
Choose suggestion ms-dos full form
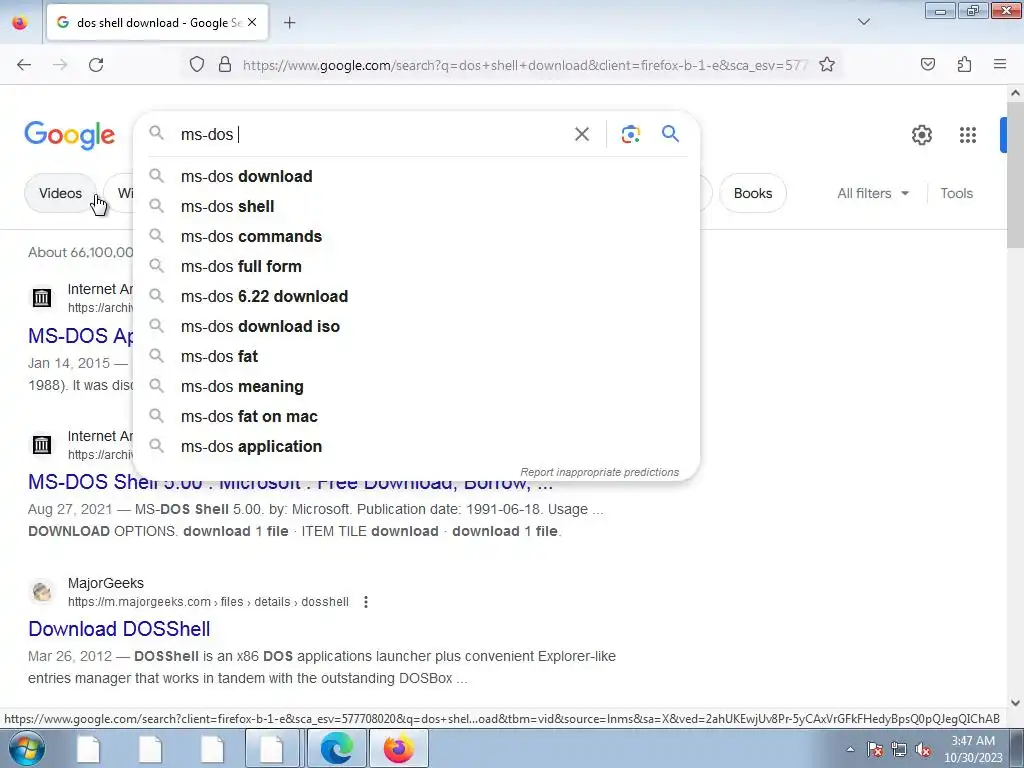tap(417, 266)
